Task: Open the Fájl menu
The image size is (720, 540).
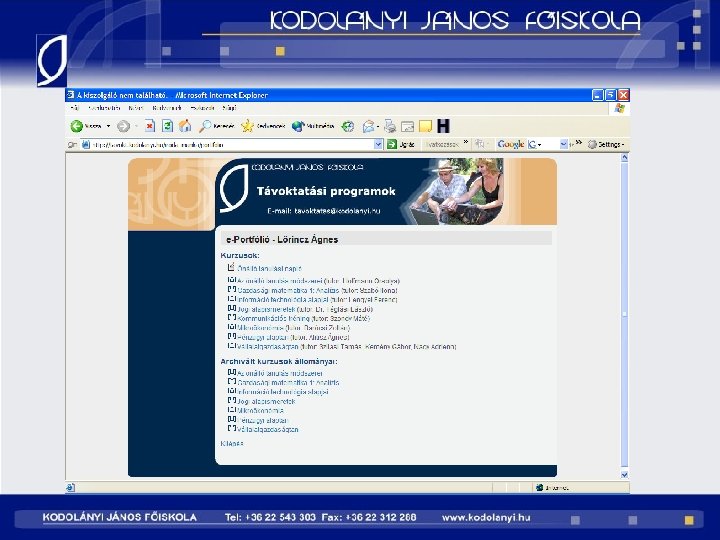Action: tap(75, 108)
